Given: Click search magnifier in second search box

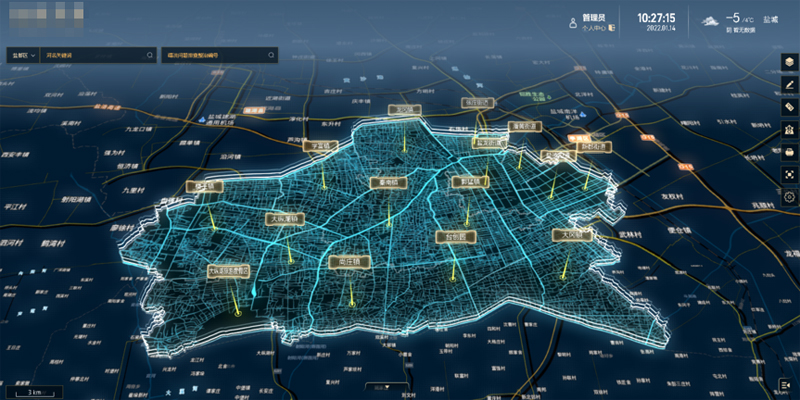Looking at the screenshot, I should 269,56.
